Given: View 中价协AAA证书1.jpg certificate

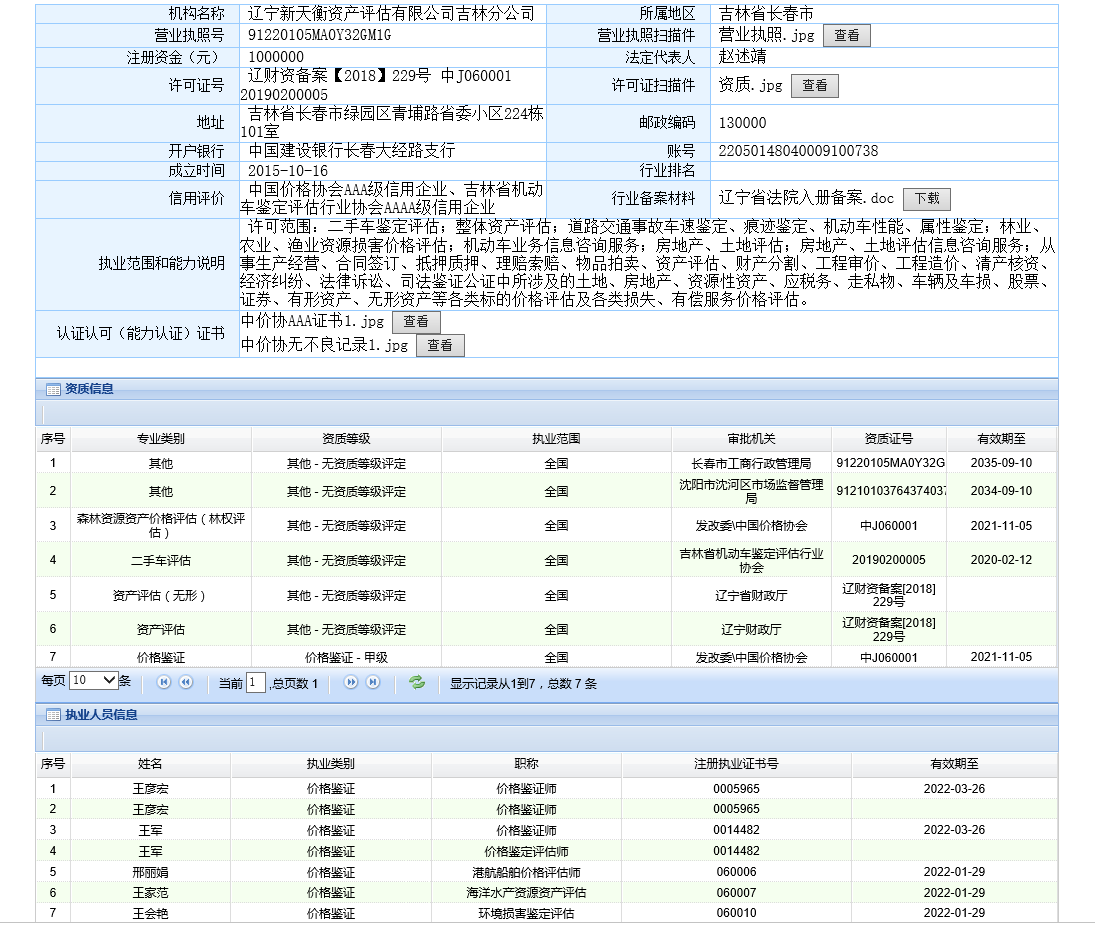Looking at the screenshot, I should point(416,321).
